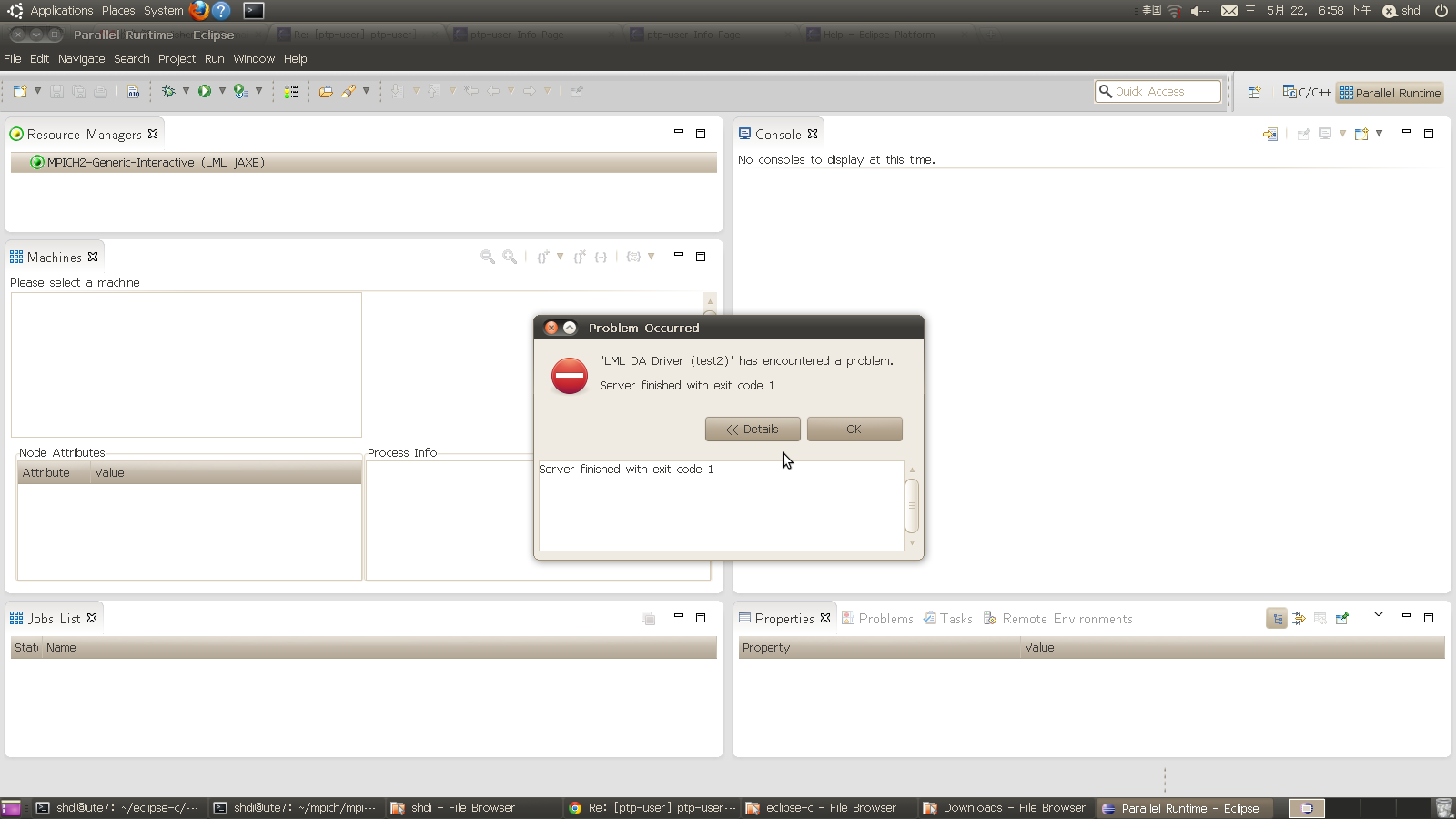
Task: Click the Open Perspective icon
Action: 1254,92
